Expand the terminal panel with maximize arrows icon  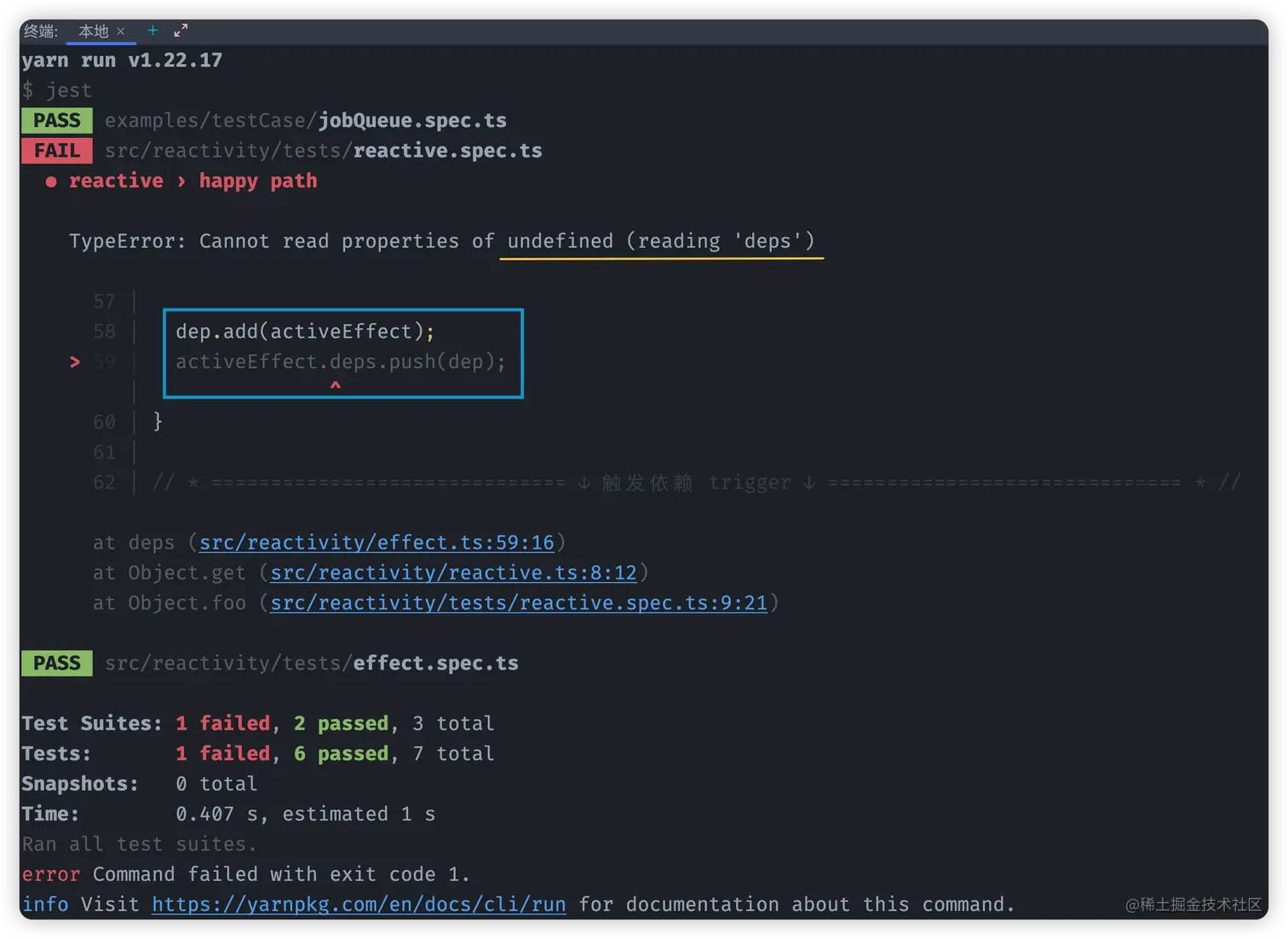click(x=181, y=31)
